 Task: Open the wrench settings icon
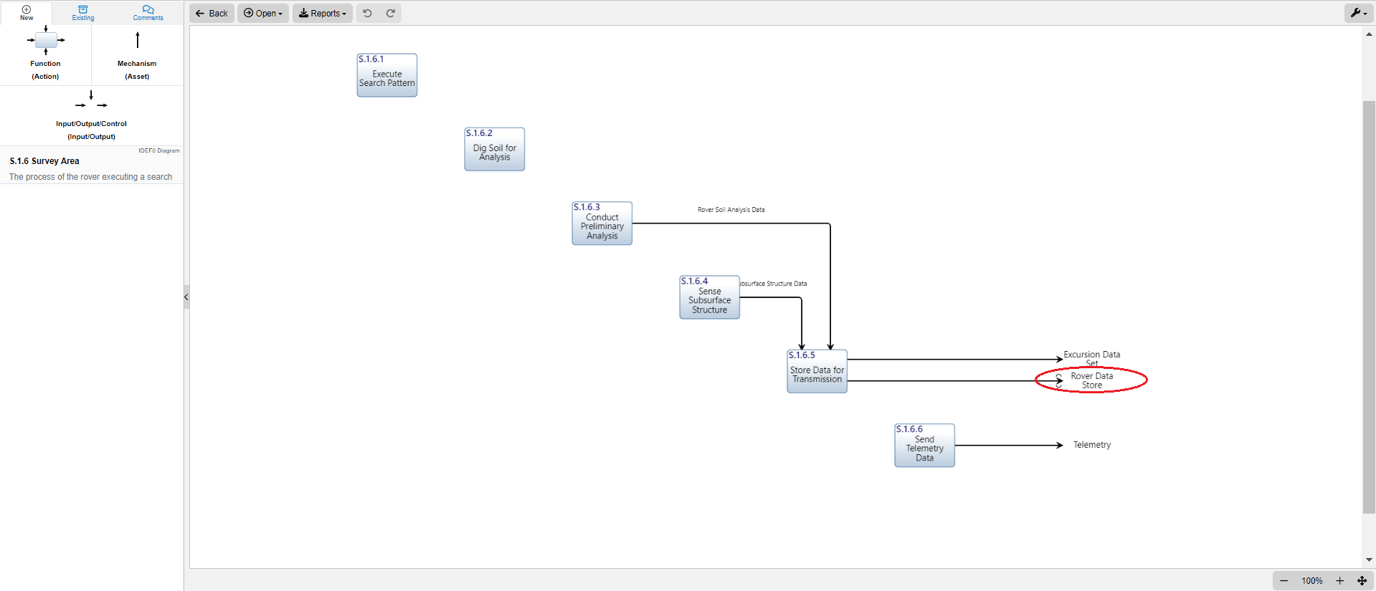click(x=1358, y=13)
